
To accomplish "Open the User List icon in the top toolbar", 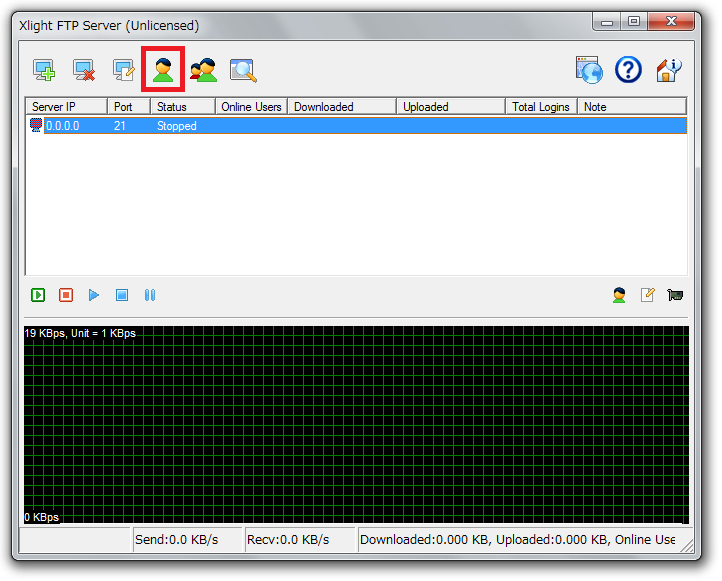I will click(x=163, y=70).
